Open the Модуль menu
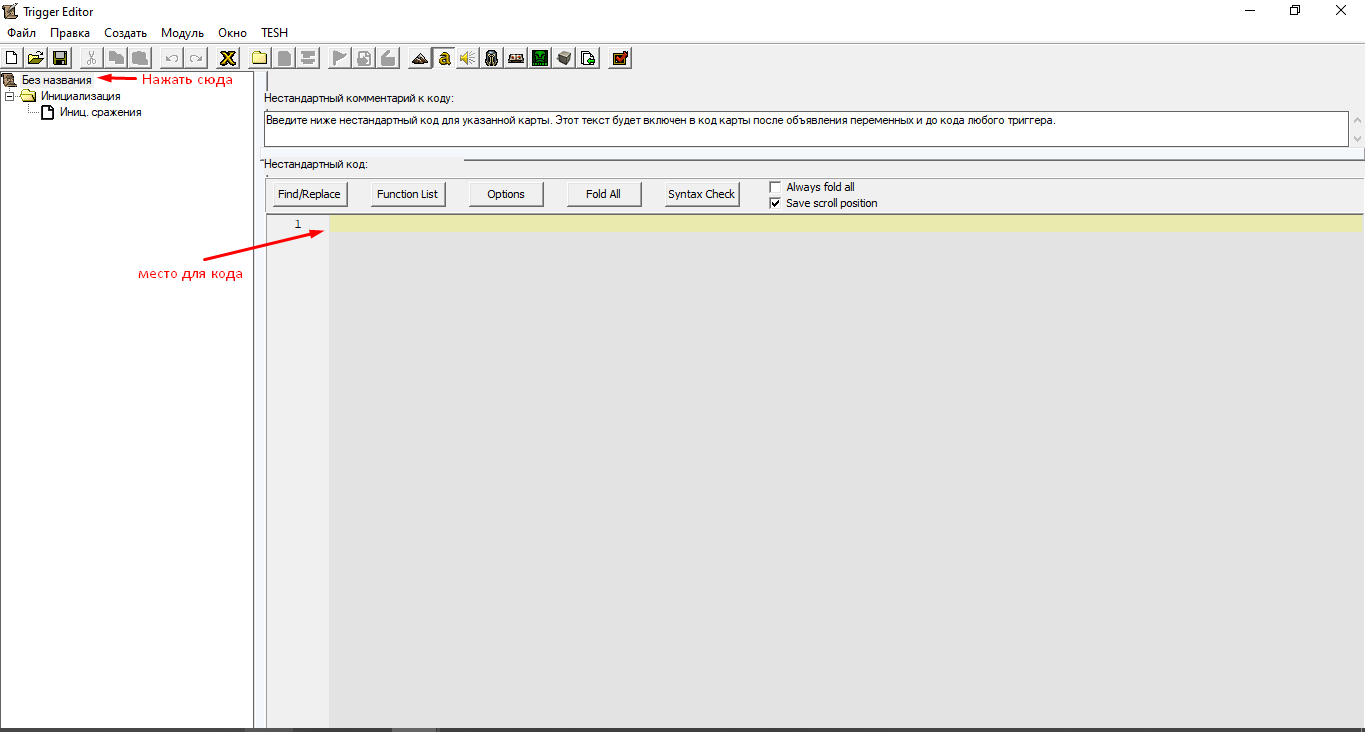Image resolution: width=1365 pixels, height=732 pixels. pyautogui.click(x=182, y=33)
